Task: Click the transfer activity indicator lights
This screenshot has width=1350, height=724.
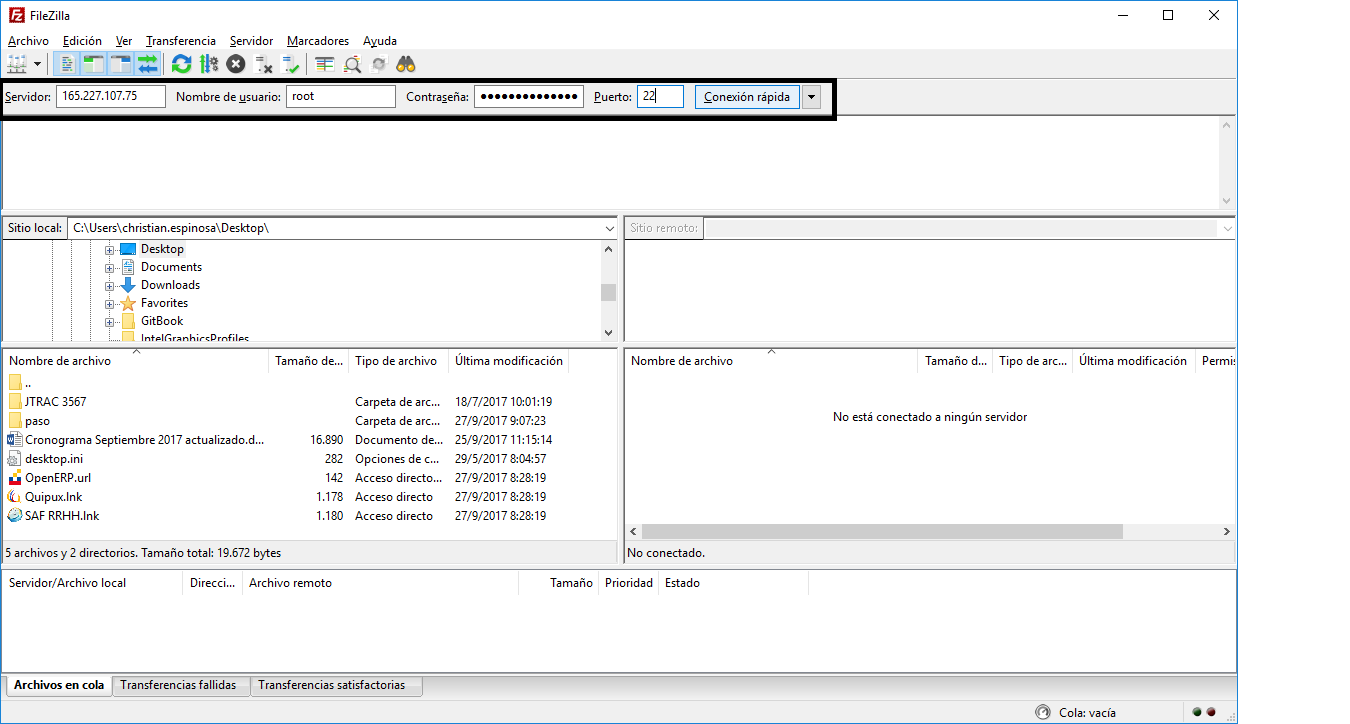Action: point(1204,713)
